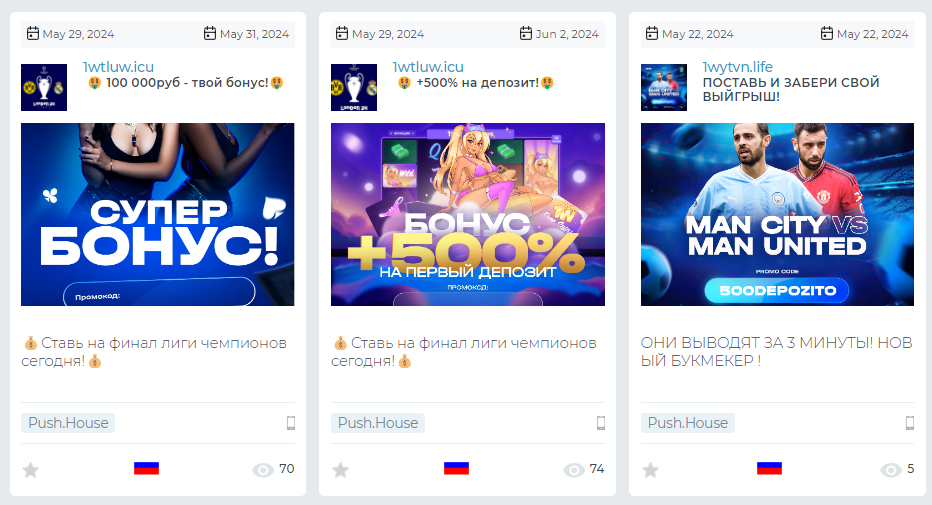Click the Russia flag on the first card
This screenshot has width=932, height=505.
pyautogui.click(x=146, y=468)
